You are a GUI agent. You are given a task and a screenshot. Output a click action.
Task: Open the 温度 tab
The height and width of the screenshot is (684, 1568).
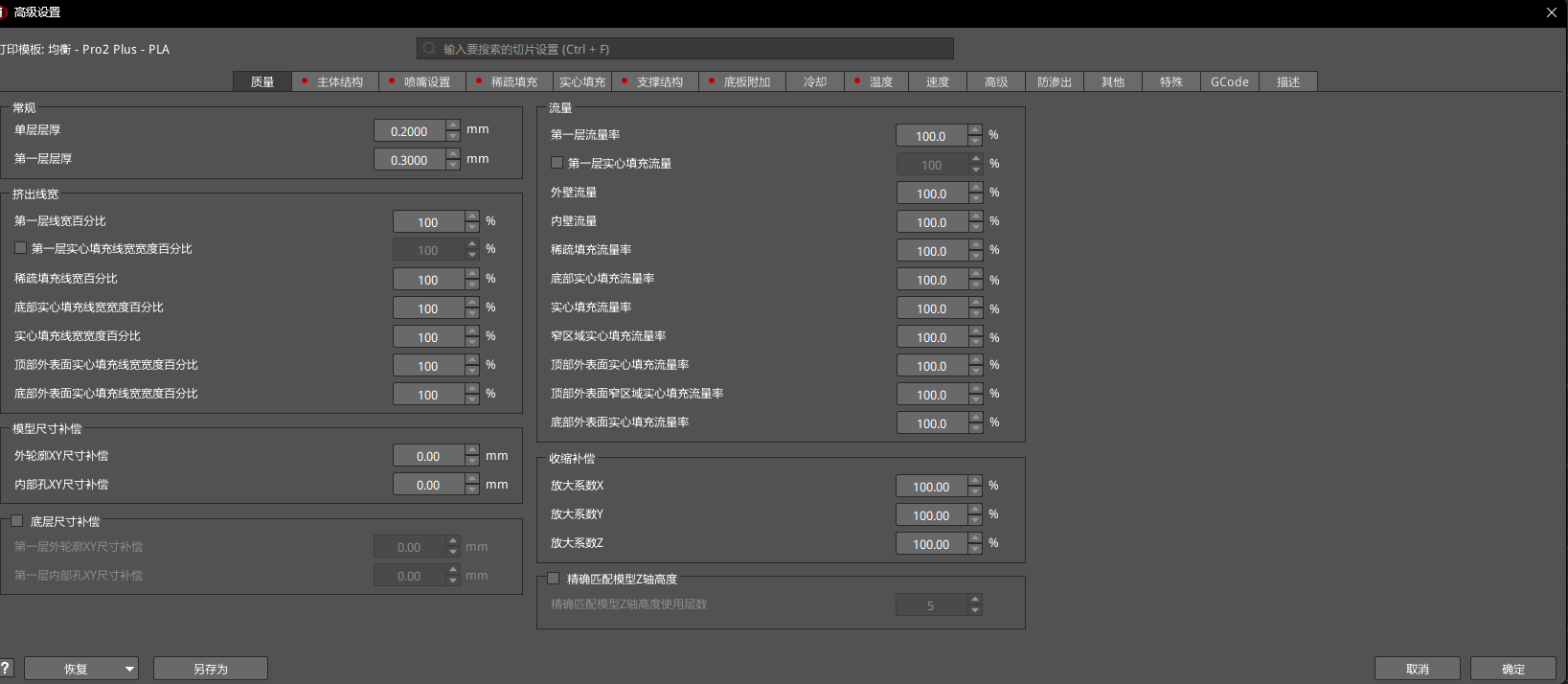875,82
